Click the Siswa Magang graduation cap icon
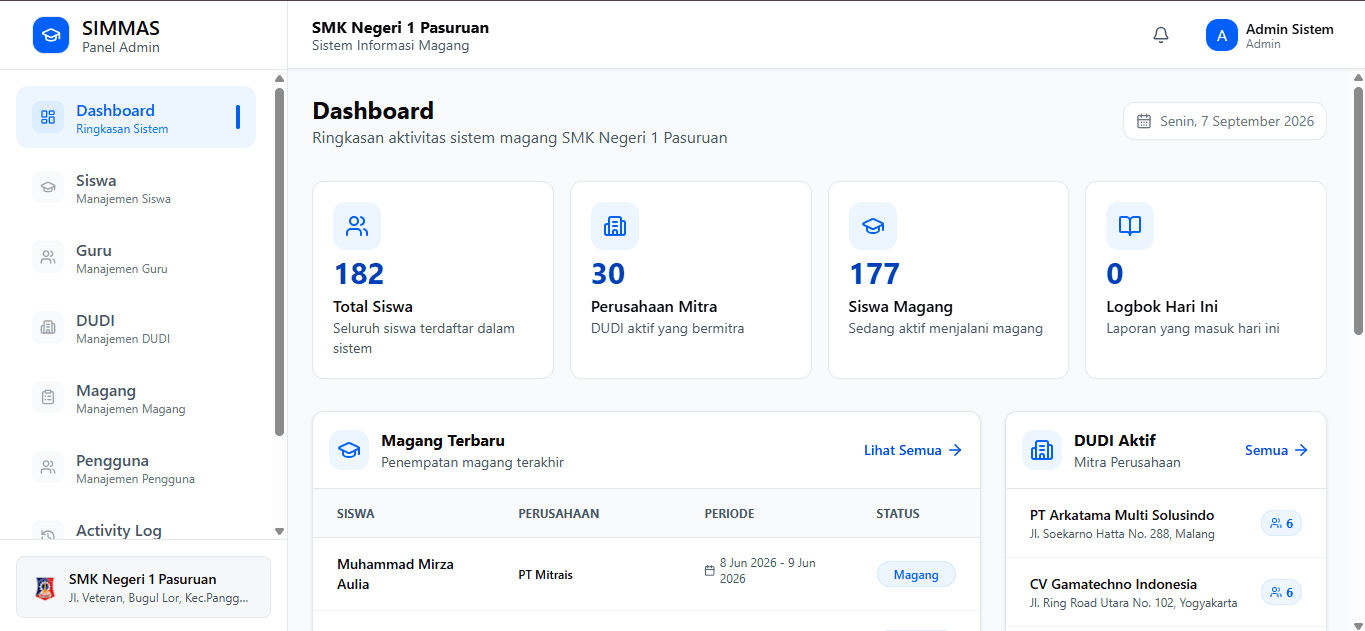Screen dimensions: 1365x631 [x=873, y=226]
